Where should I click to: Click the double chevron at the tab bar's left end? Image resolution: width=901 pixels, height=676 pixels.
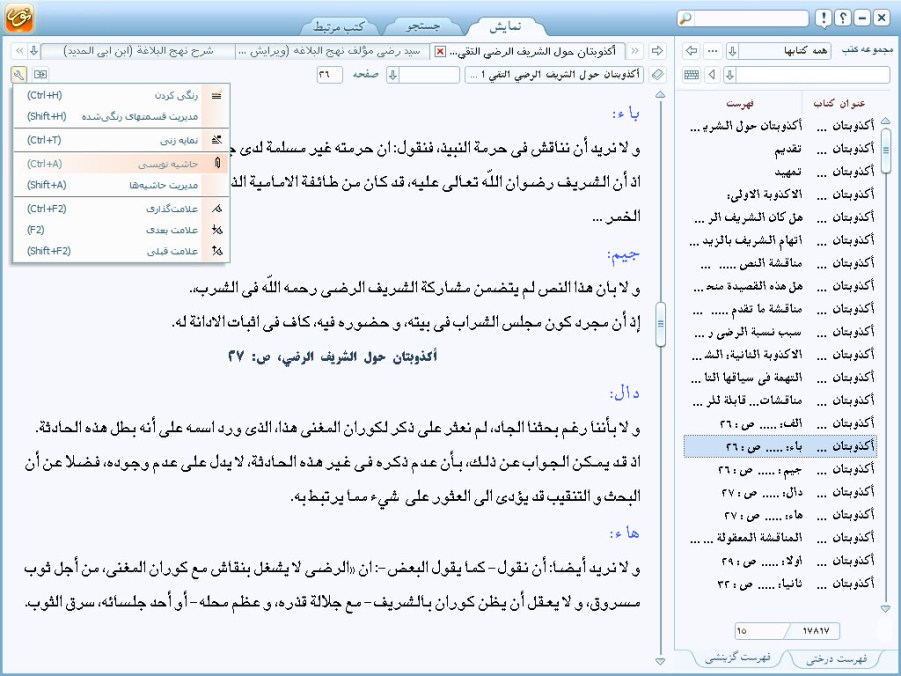(x=19, y=51)
